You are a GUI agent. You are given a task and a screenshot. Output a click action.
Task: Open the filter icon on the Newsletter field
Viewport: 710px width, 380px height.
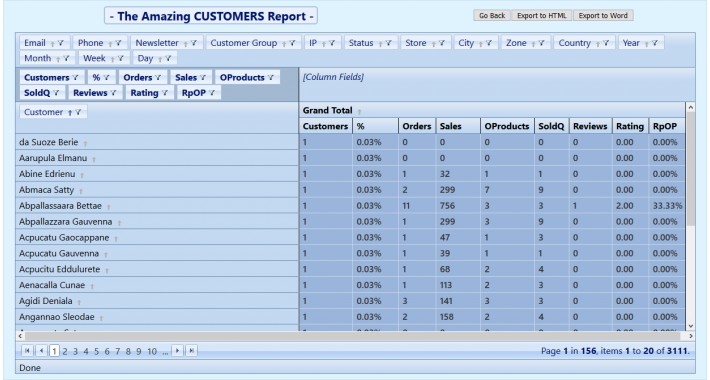193,43
